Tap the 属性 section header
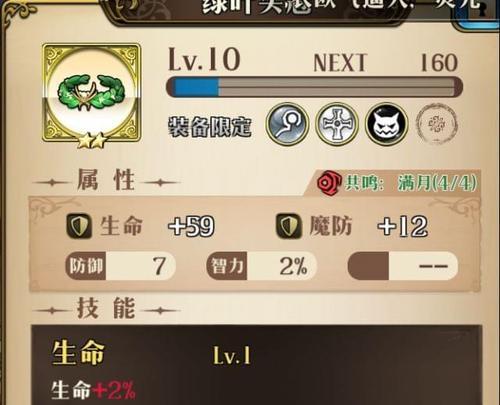 point(106,180)
